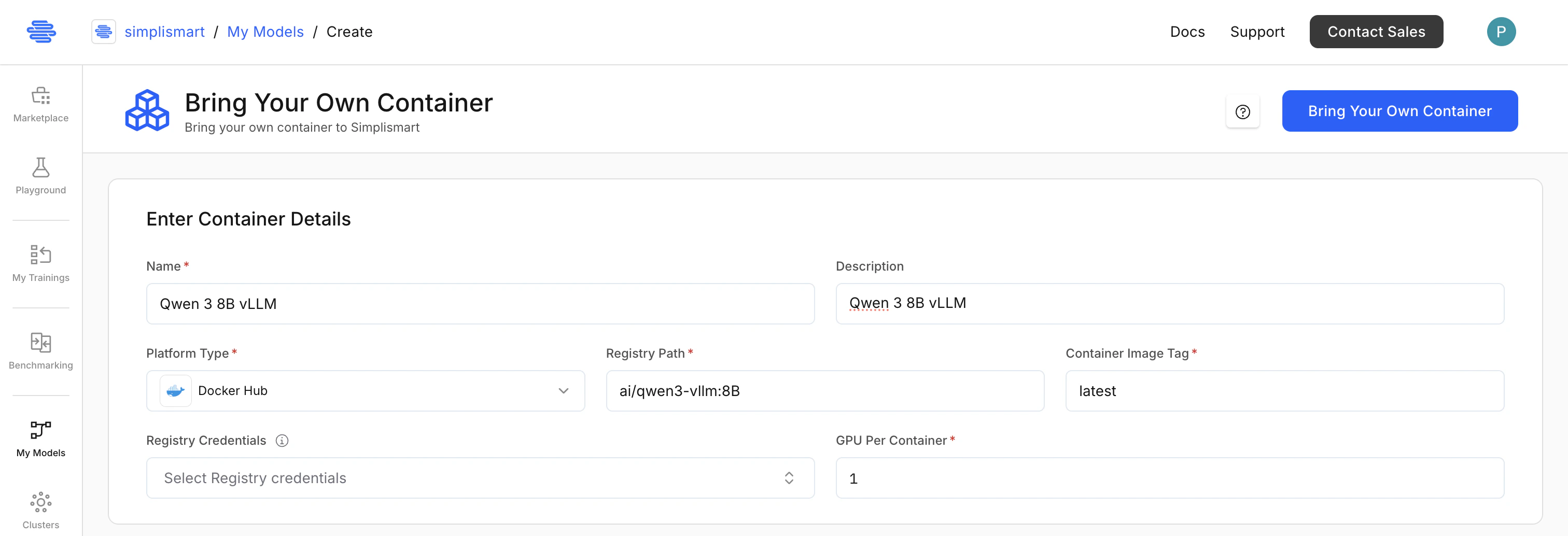Image resolution: width=1568 pixels, height=536 pixels.
Task: Open the Registry Credentials selector
Action: 480,478
